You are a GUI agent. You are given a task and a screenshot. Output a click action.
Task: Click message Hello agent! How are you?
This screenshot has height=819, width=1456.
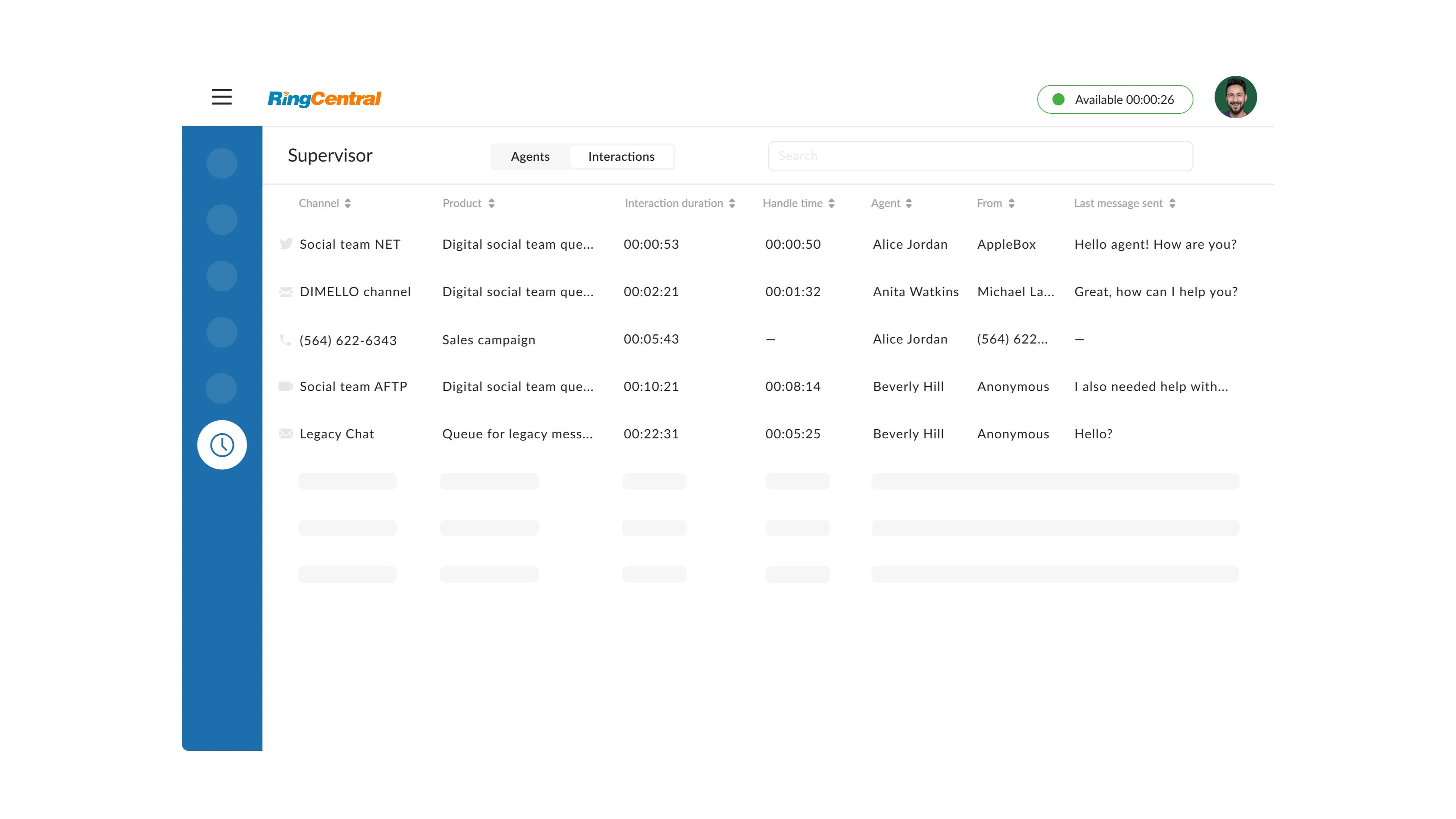1155,244
